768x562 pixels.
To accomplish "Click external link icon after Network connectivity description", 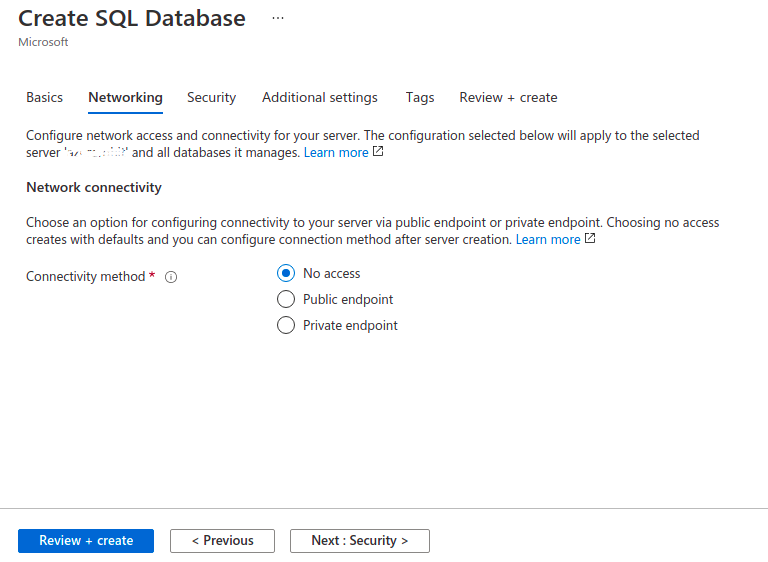I will click(590, 239).
